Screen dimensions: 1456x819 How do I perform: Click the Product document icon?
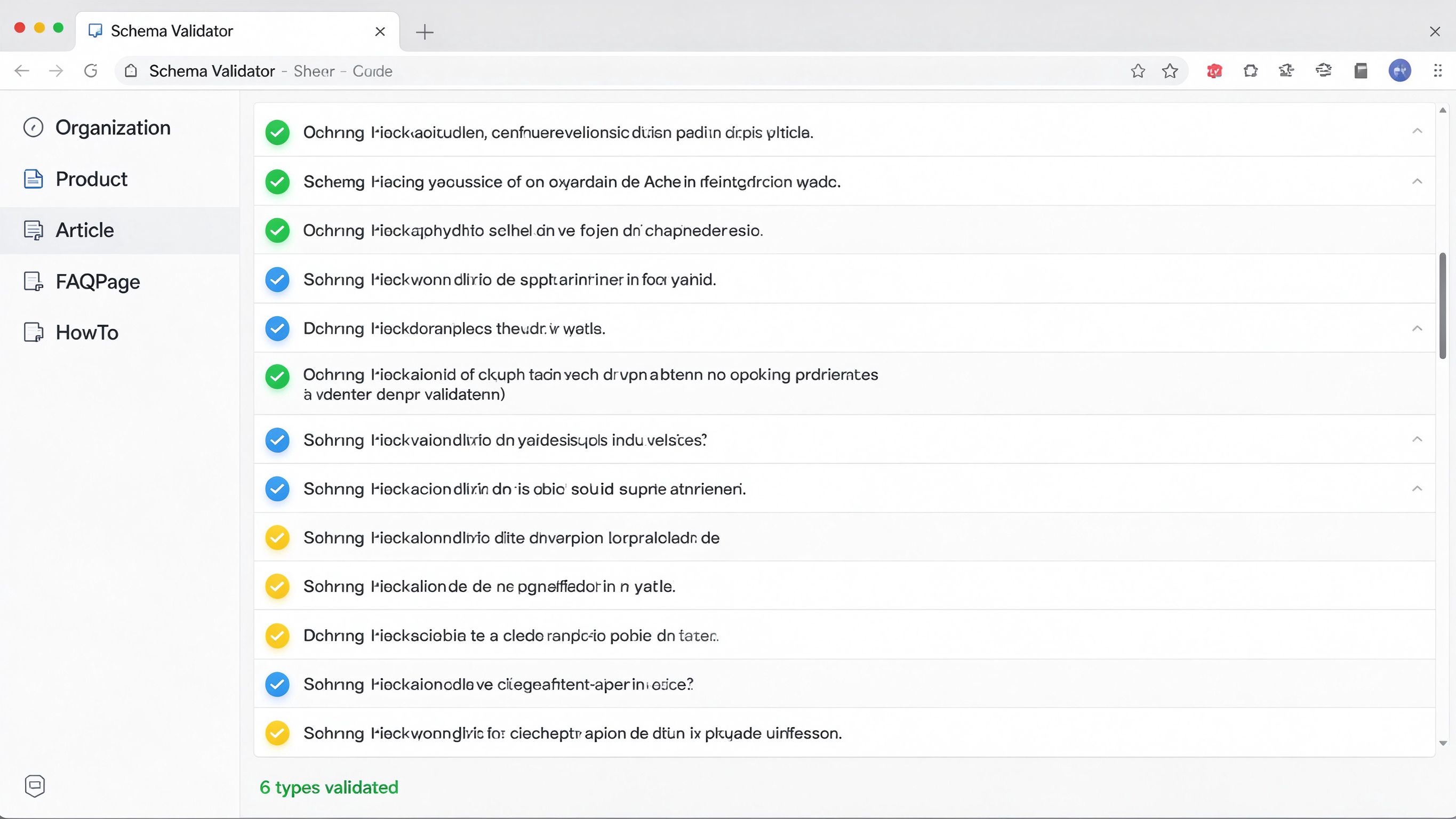coord(34,179)
